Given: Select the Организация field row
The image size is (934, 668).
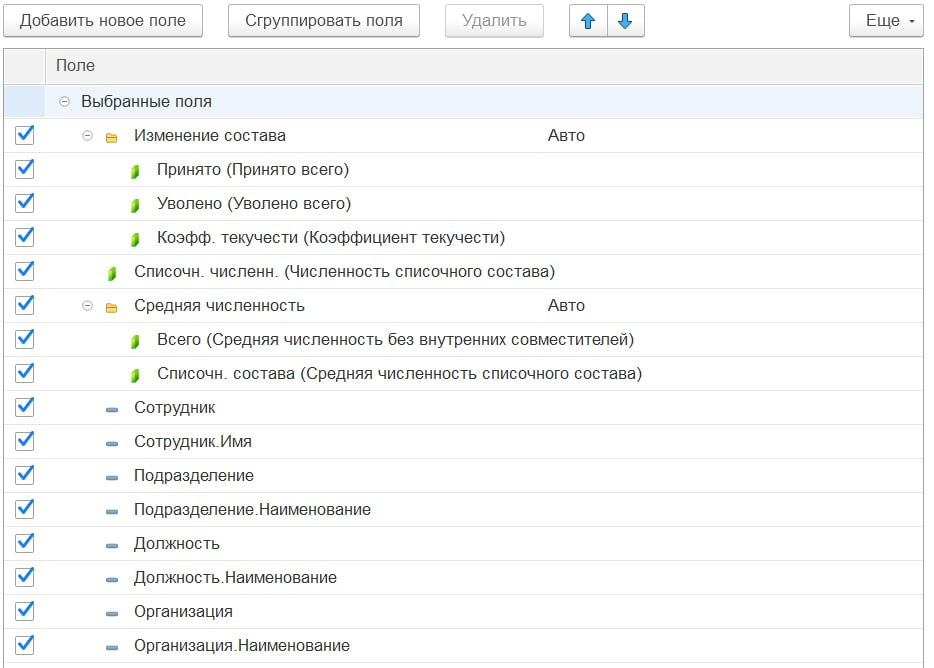Looking at the screenshot, I should coord(183,612).
